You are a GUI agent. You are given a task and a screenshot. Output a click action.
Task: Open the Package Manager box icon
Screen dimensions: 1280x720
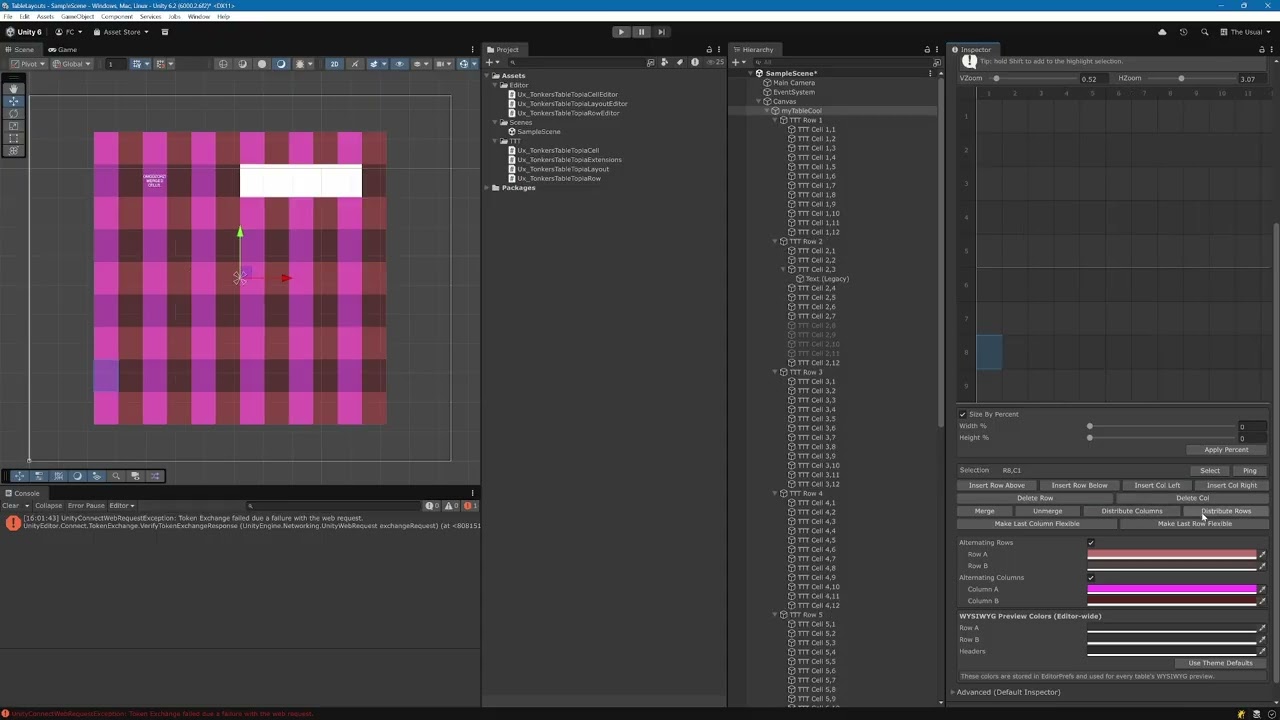(165, 32)
